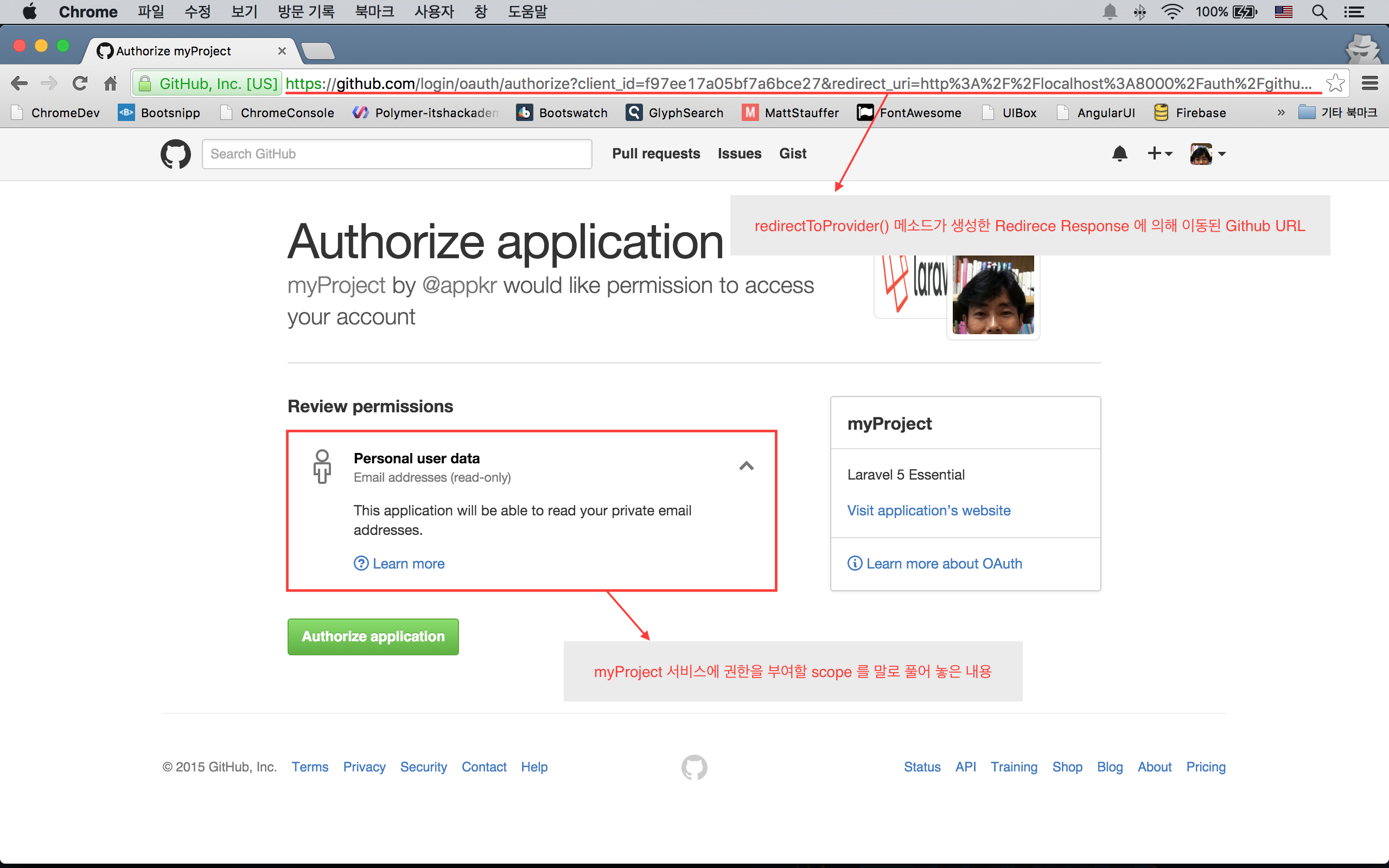Viewport: 1389px width, 868px height.
Task: Select the Pull requests tab
Action: pyautogui.click(x=655, y=153)
